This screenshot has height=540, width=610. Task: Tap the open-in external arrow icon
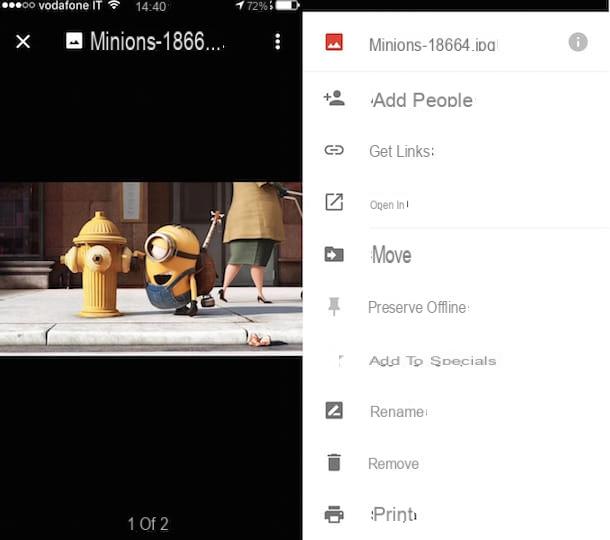334,202
